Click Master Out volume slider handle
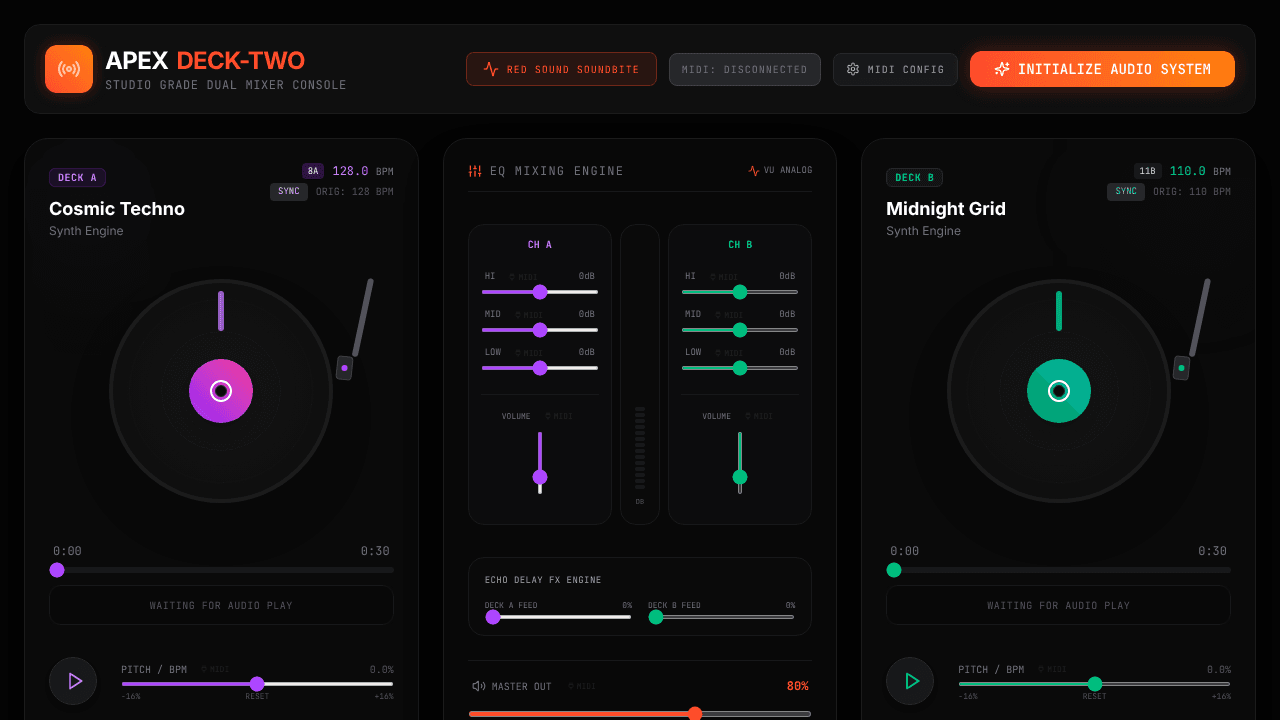 [695, 714]
